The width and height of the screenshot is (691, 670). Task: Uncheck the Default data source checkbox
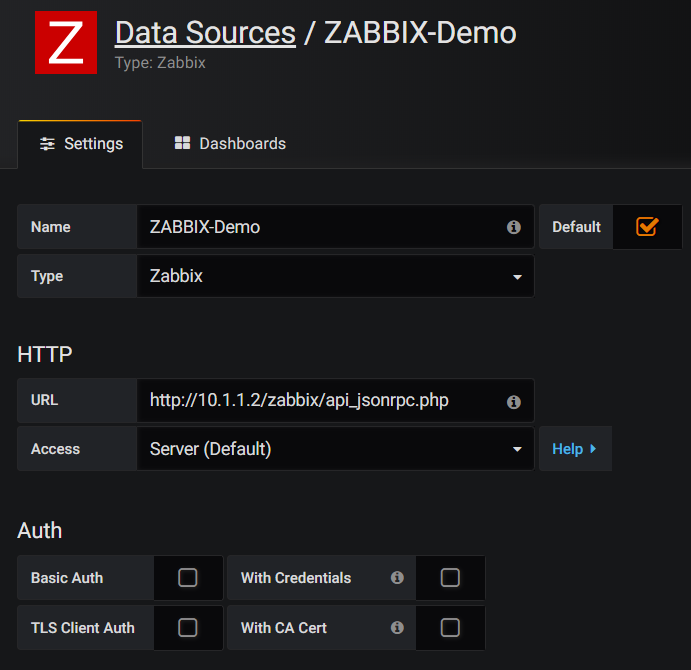647,227
